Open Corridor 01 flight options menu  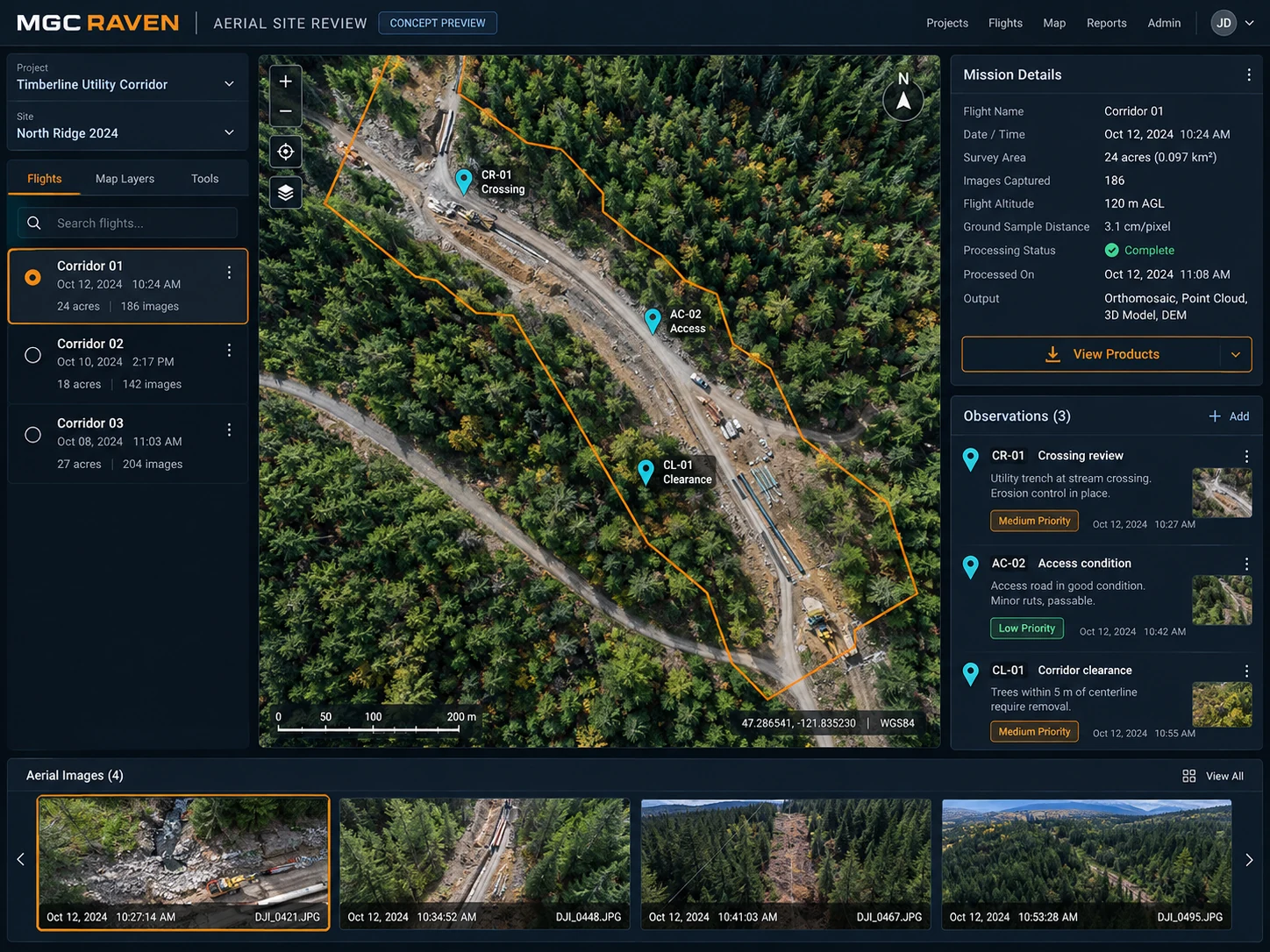[x=229, y=273]
